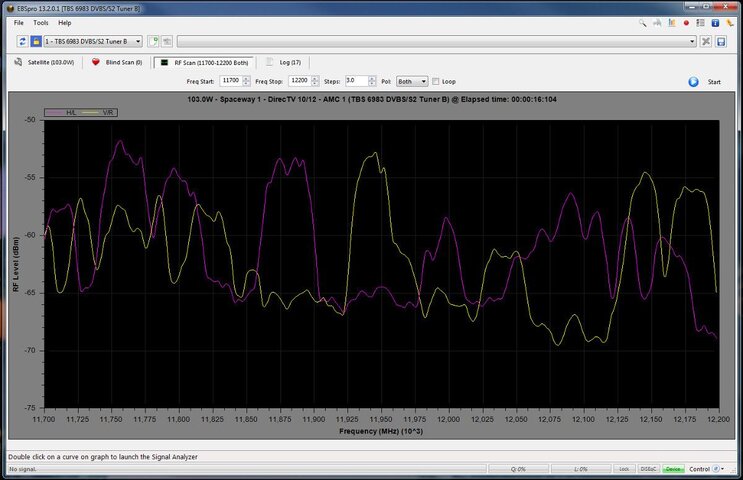
Task: Click the Freq Start input field
Action: tap(231, 81)
